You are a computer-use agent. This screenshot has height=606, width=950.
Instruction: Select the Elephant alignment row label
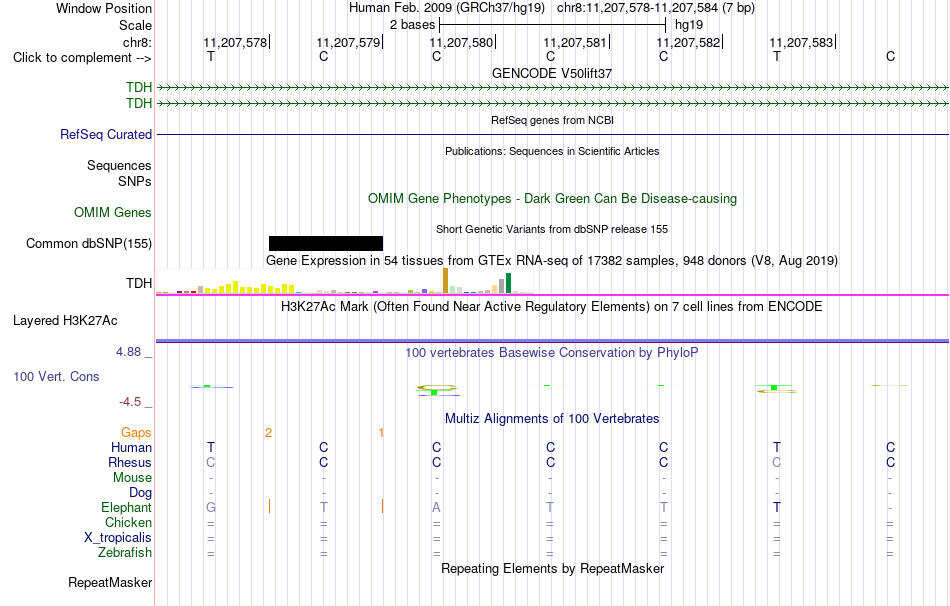pyautogui.click(x=126, y=507)
